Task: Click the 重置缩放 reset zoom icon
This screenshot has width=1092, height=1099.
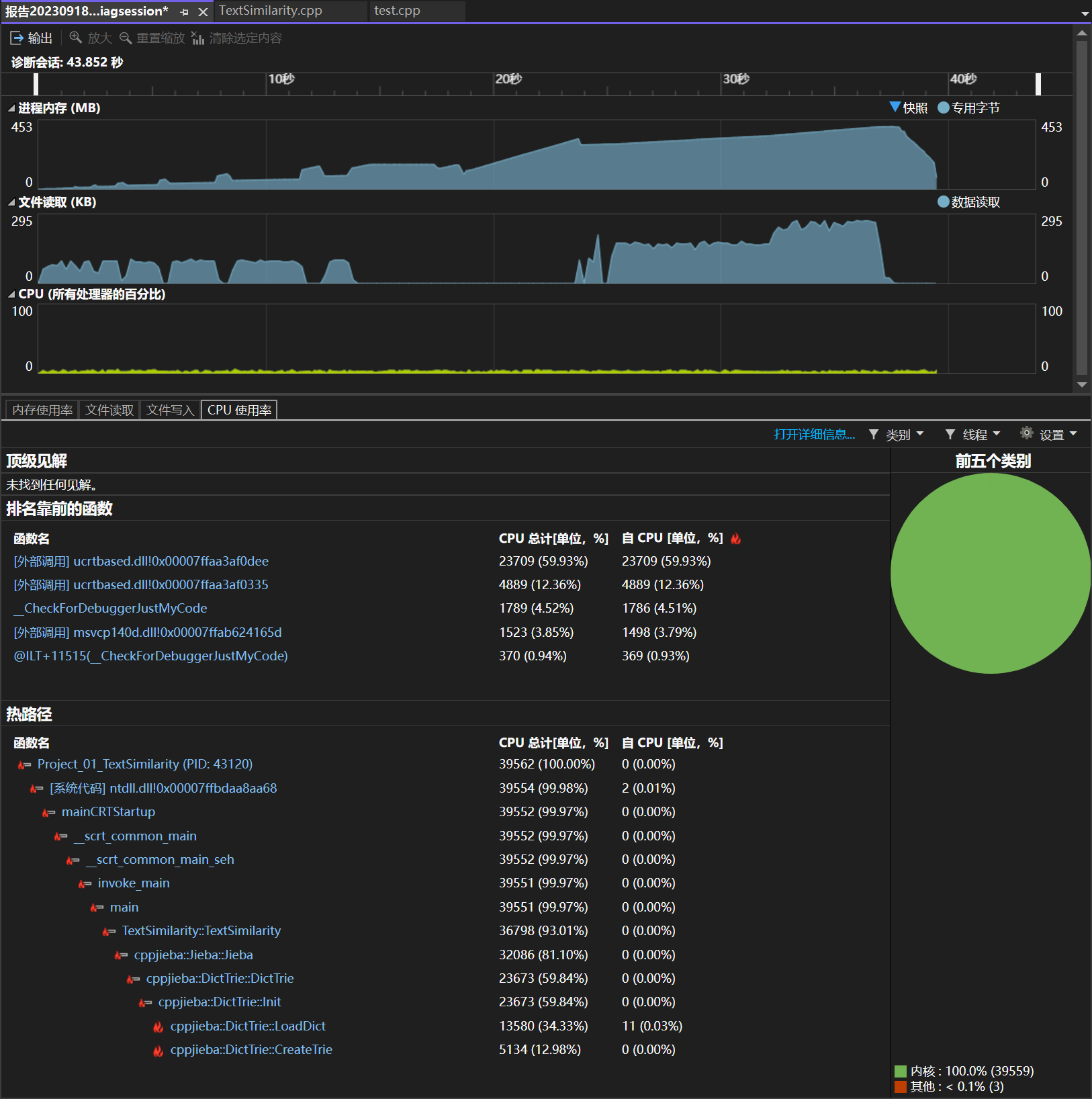Action: 126,38
